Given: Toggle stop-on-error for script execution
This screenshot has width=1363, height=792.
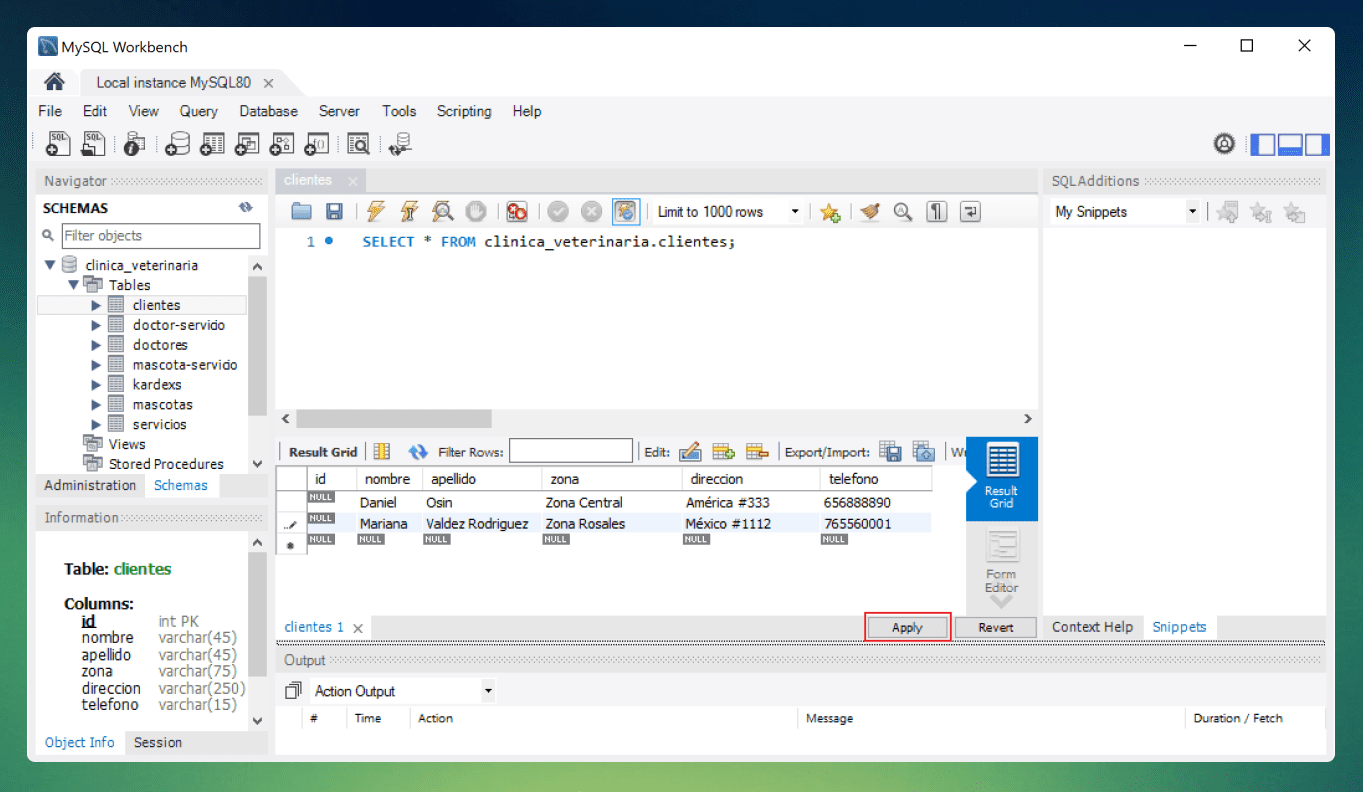Looking at the screenshot, I should tap(515, 211).
